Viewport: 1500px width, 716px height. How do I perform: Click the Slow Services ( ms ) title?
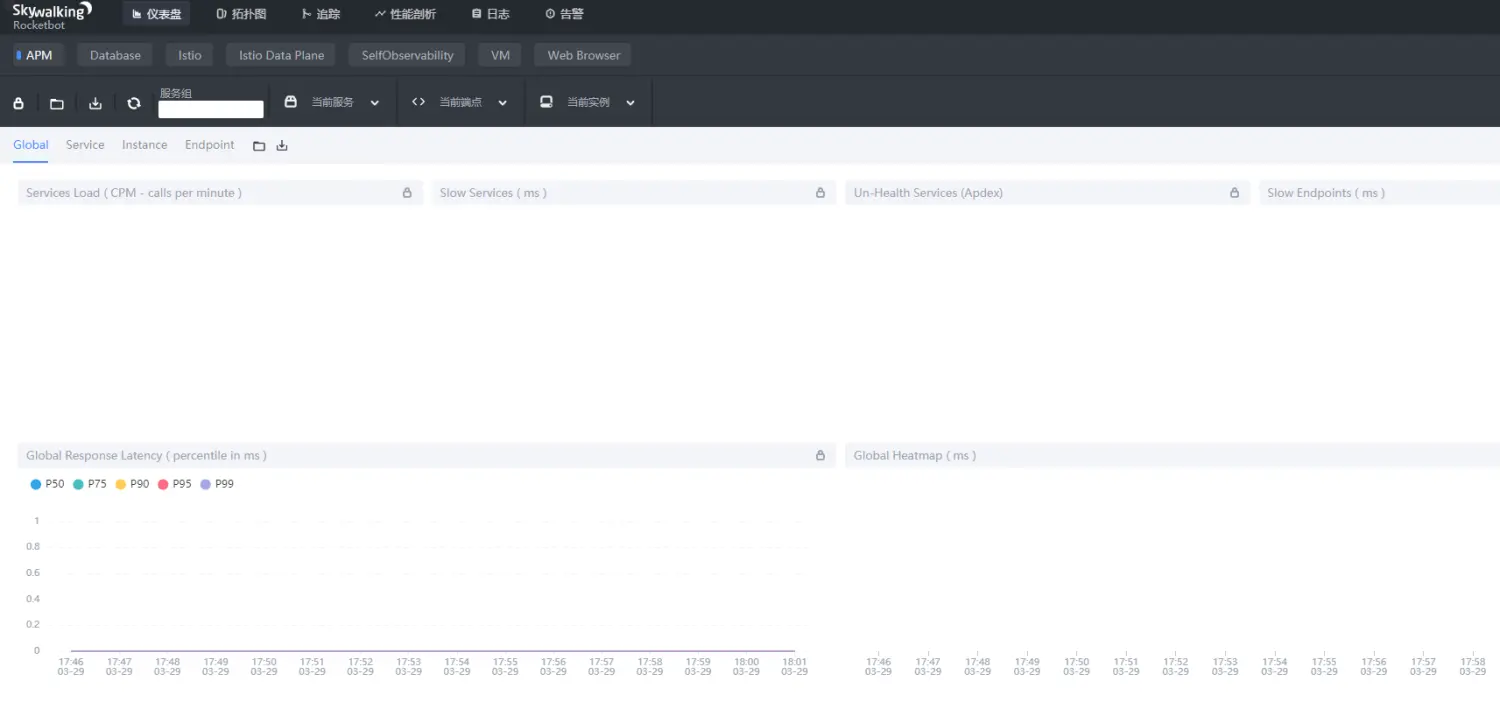click(x=493, y=193)
